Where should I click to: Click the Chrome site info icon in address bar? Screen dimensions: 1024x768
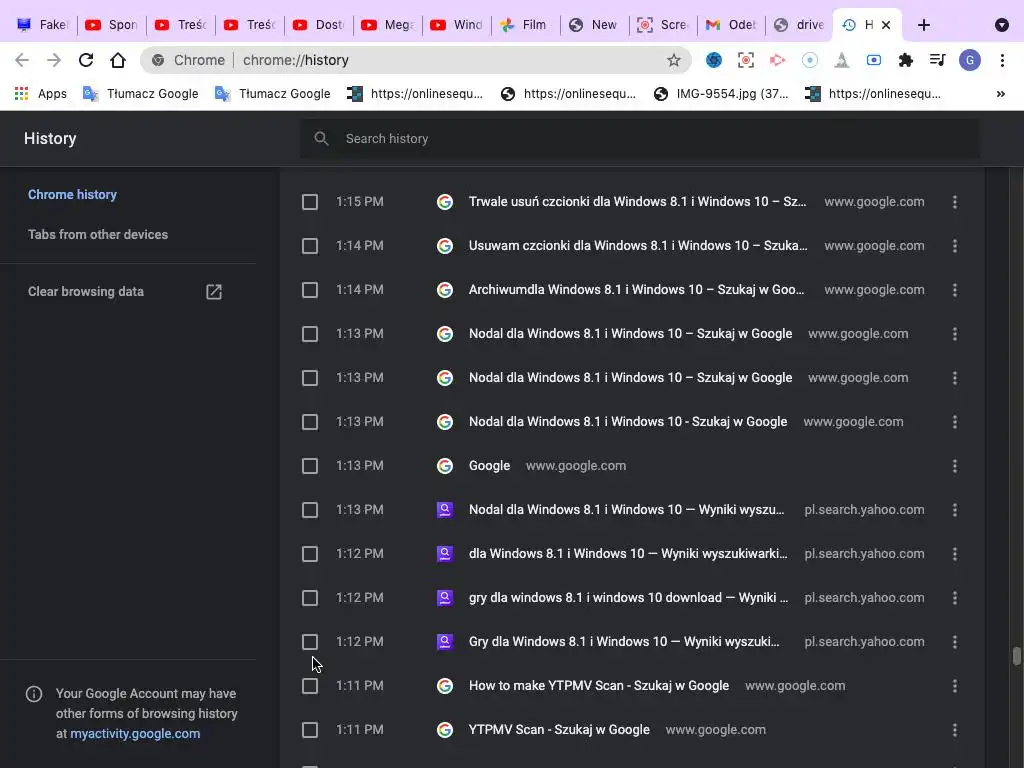(x=158, y=60)
